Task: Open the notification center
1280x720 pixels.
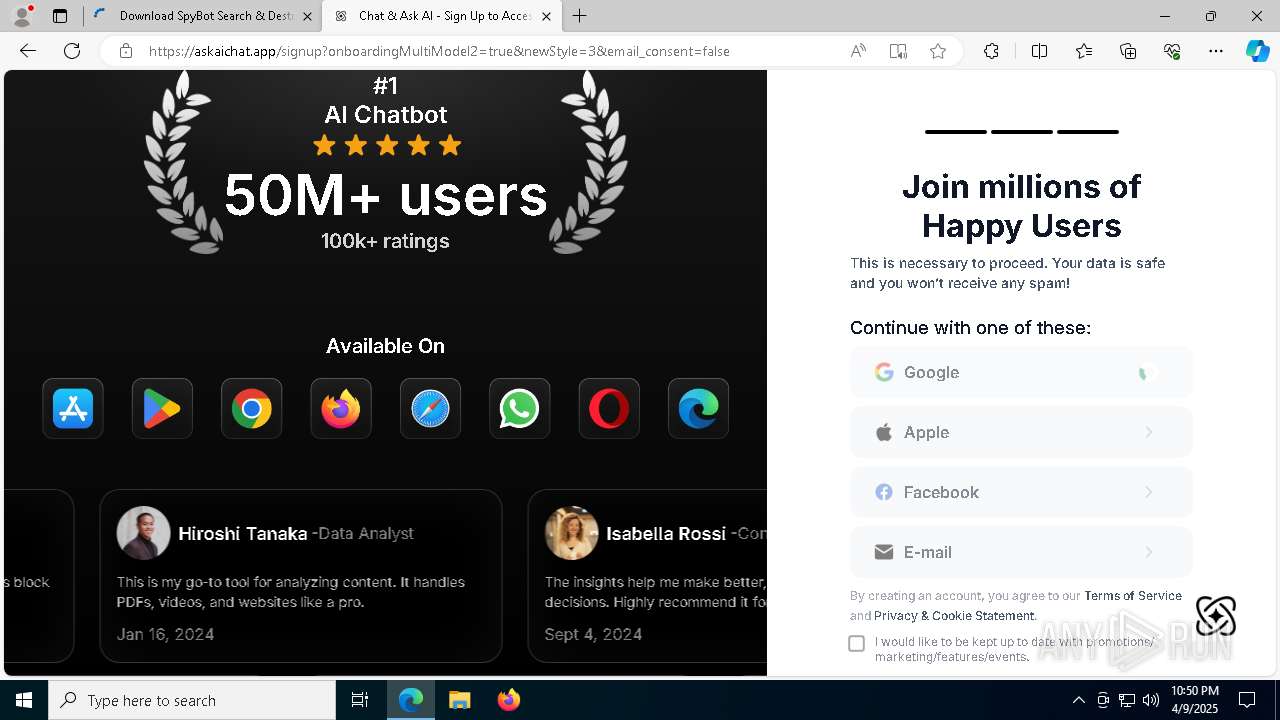Action: pyautogui.click(x=1247, y=700)
